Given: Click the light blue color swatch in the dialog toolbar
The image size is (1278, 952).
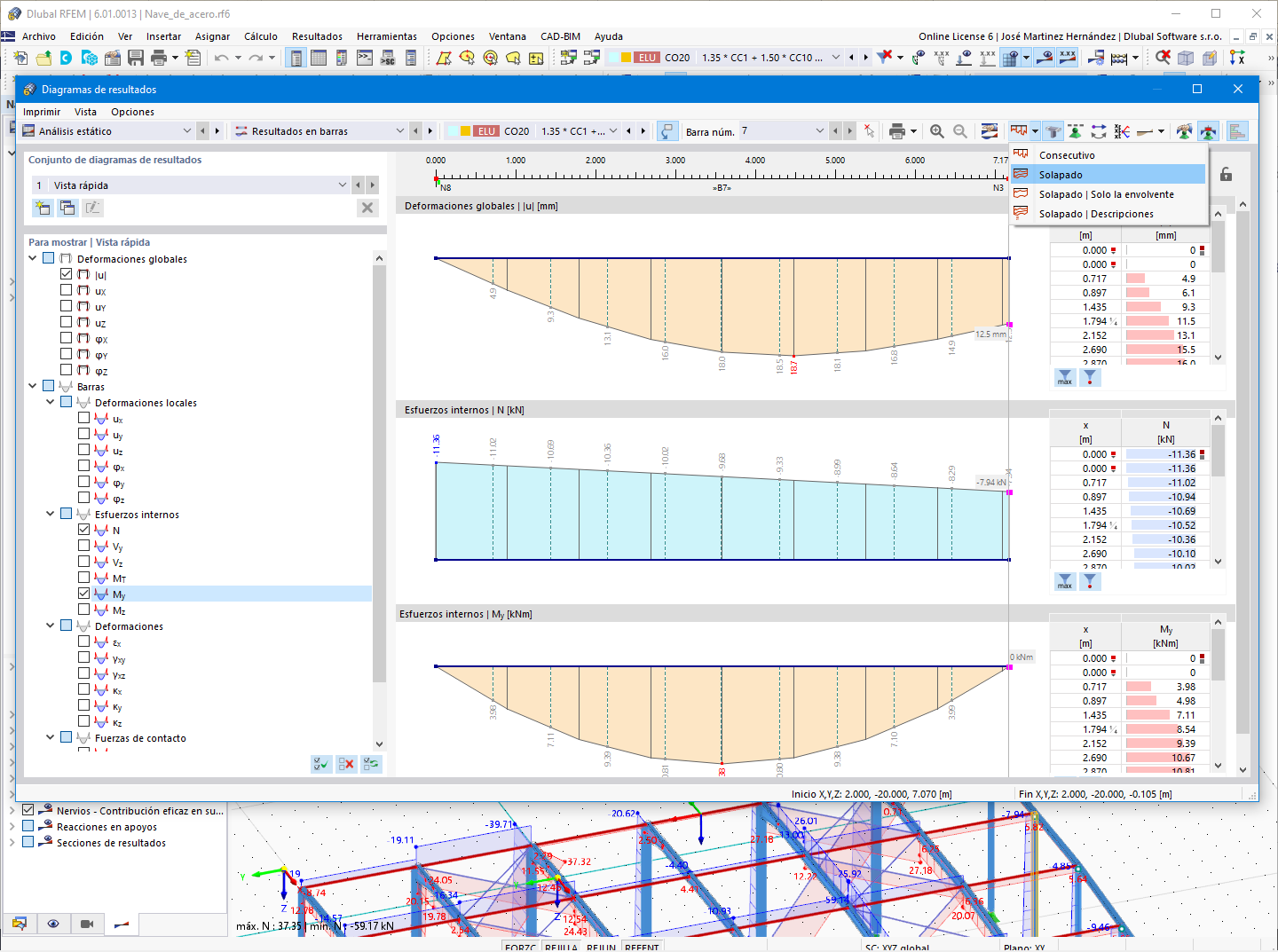Looking at the screenshot, I should click(x=453, y=131).
